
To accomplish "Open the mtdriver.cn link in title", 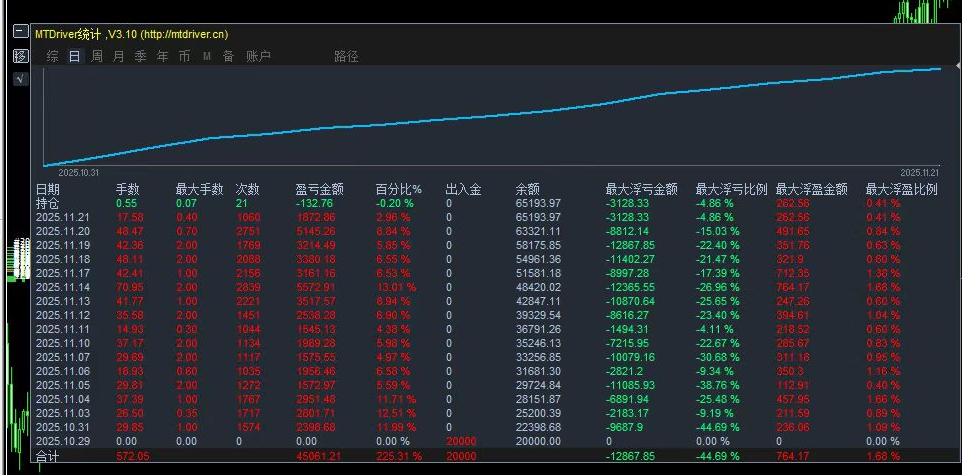I will 184,35.
